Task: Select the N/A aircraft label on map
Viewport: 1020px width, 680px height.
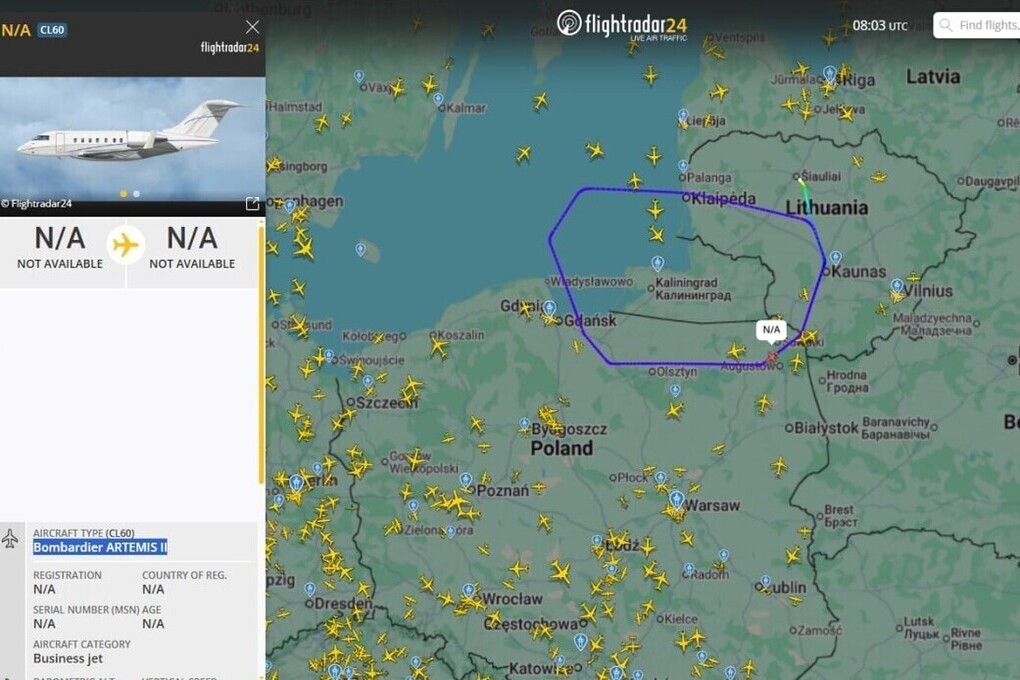Action: click(x=771, y=330)
